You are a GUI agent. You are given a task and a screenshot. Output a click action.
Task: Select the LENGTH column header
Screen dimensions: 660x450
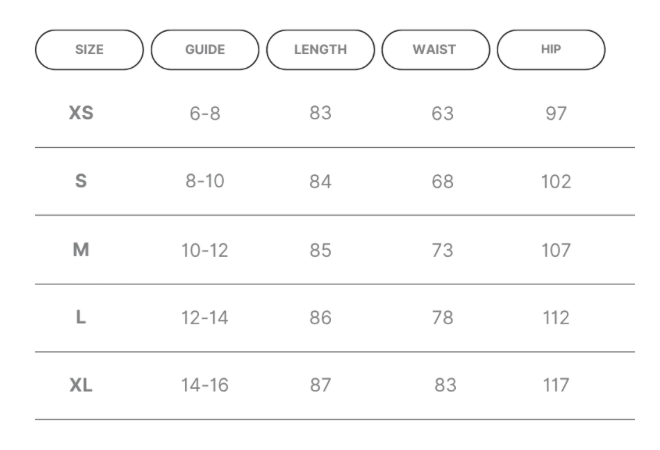pyautogui.click(x=320, y=50)
